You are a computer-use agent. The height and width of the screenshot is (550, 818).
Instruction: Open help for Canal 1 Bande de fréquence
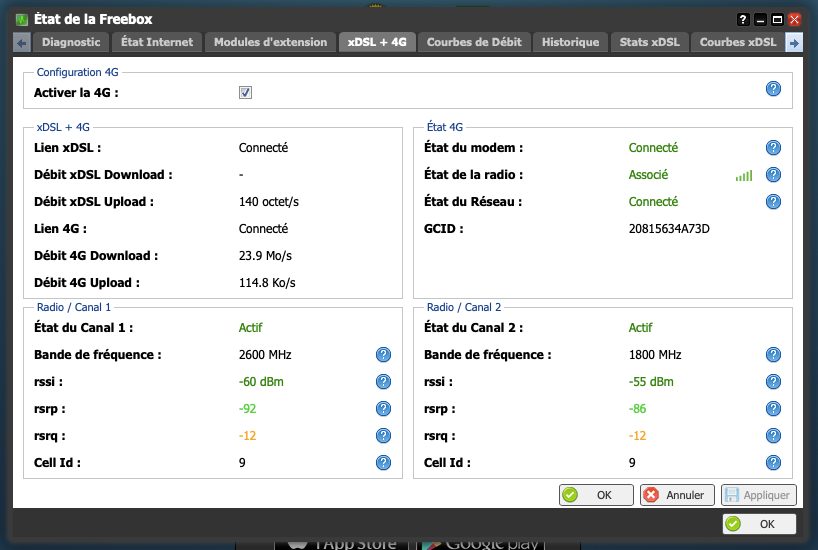pyautogui.click(x=383, y=355)
